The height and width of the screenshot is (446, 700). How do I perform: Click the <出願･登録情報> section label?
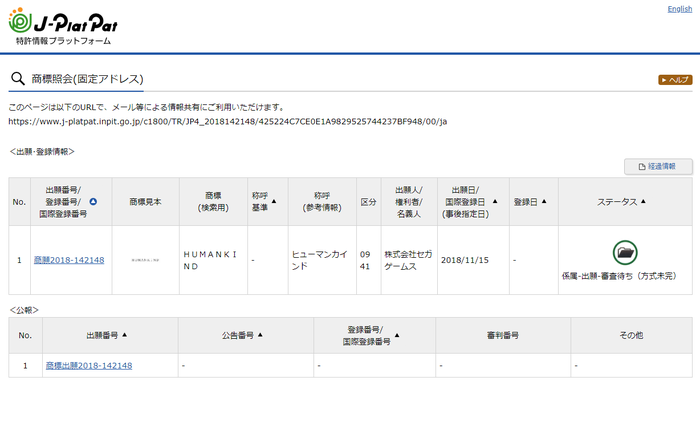42,152
